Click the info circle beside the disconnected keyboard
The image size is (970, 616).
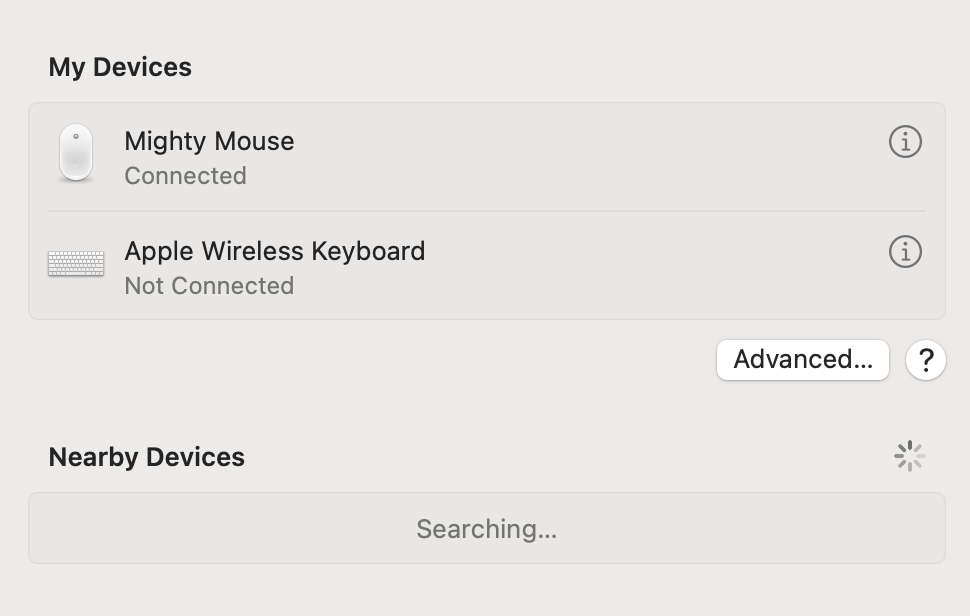coord(905,251)
